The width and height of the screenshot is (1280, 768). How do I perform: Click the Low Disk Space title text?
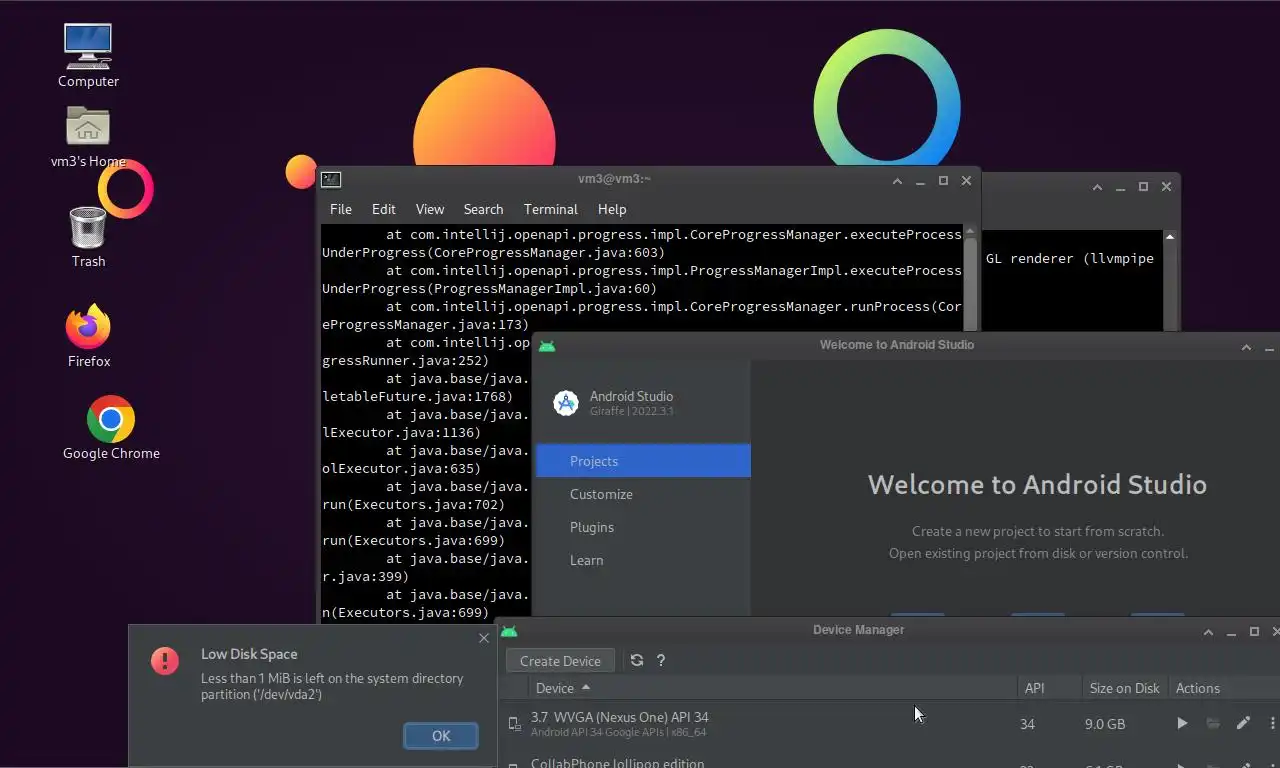point(249,654)
